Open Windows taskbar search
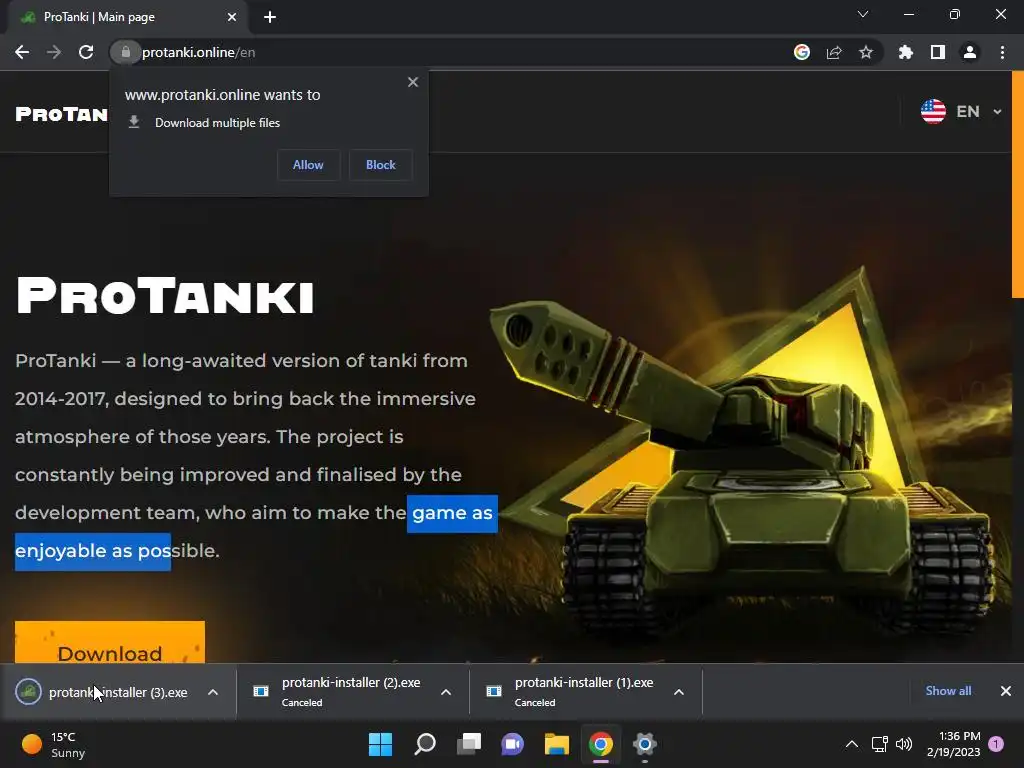 click(425, 744)
